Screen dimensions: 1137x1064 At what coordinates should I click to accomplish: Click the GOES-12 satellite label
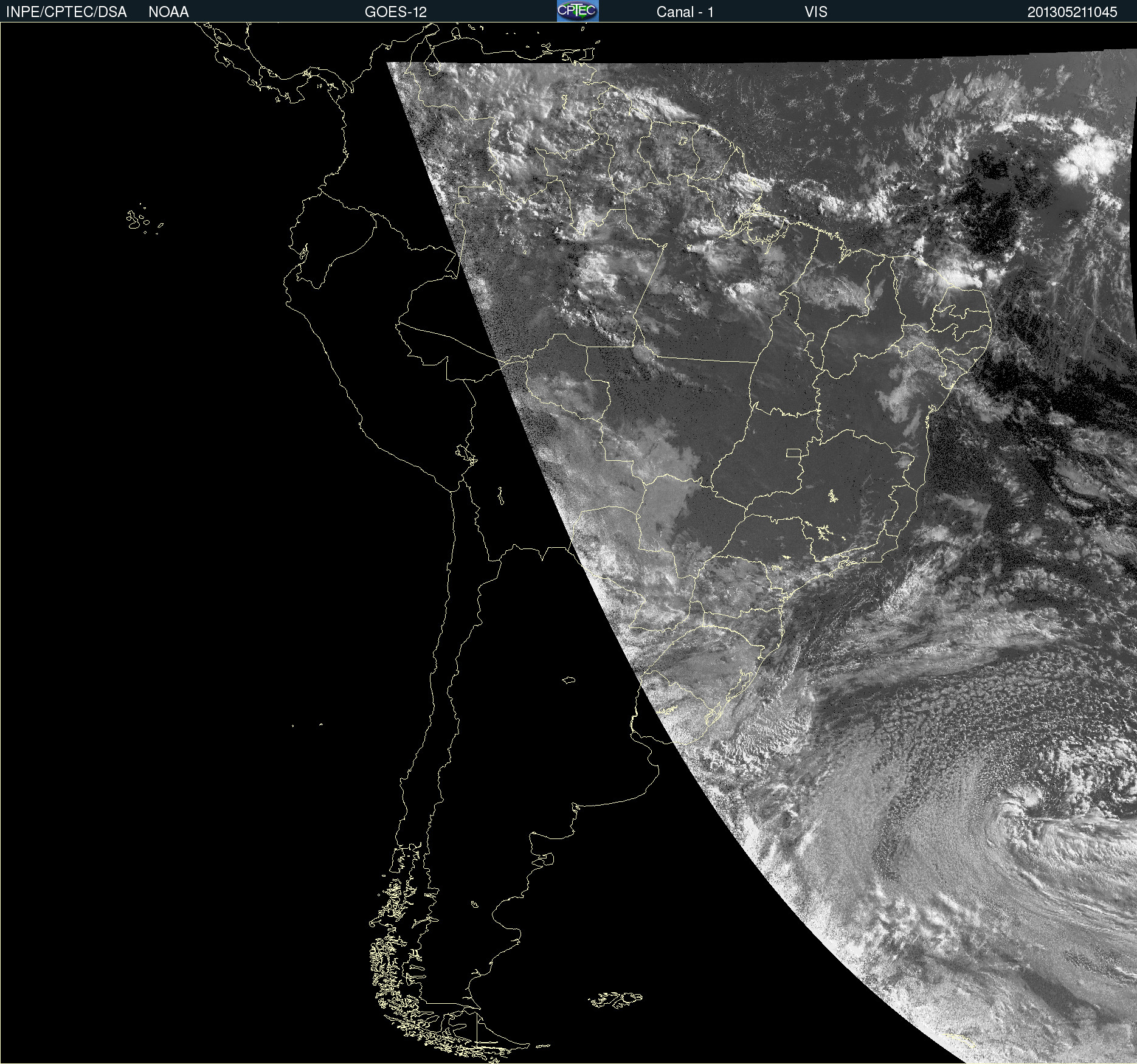click(396, 12)
